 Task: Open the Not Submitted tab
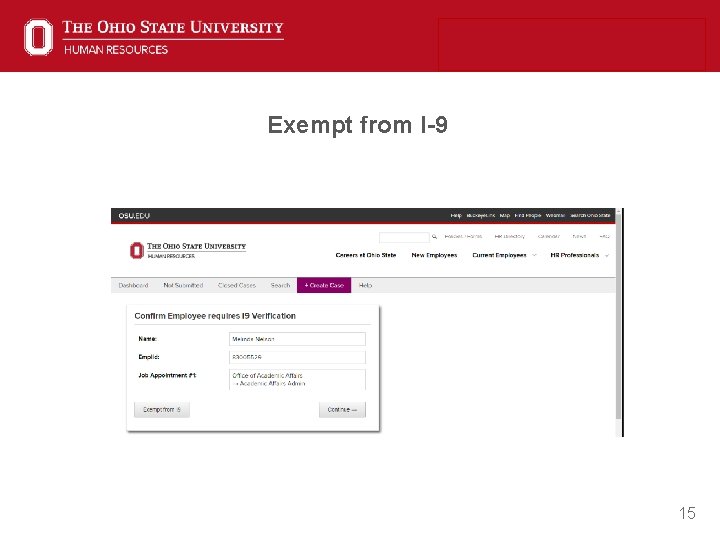point(183,285)
